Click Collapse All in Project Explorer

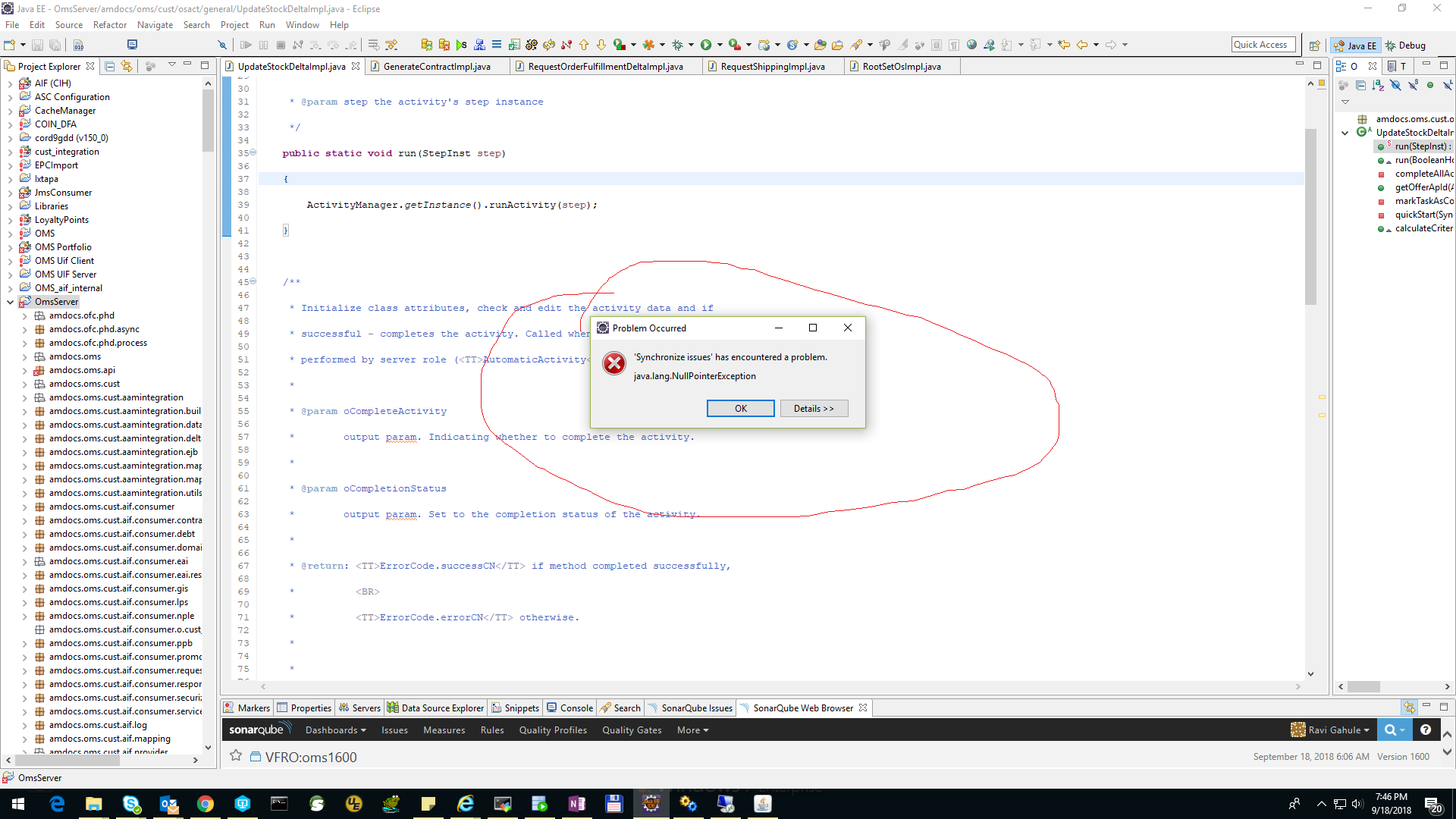(110, 66)
